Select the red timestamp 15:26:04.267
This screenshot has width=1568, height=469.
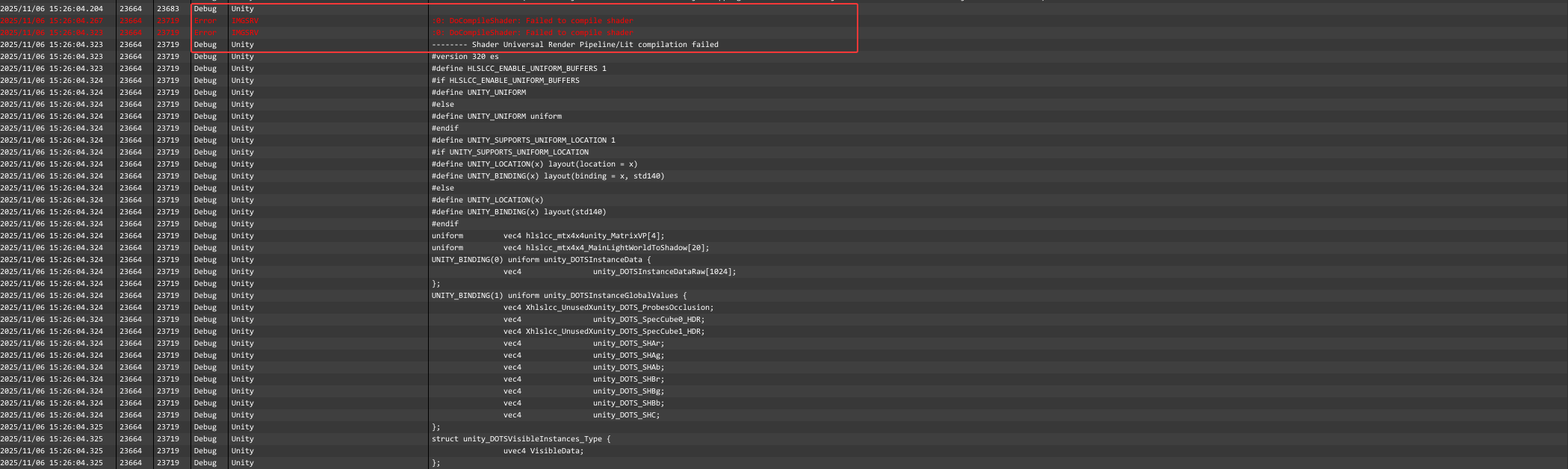tap(52, 21)
